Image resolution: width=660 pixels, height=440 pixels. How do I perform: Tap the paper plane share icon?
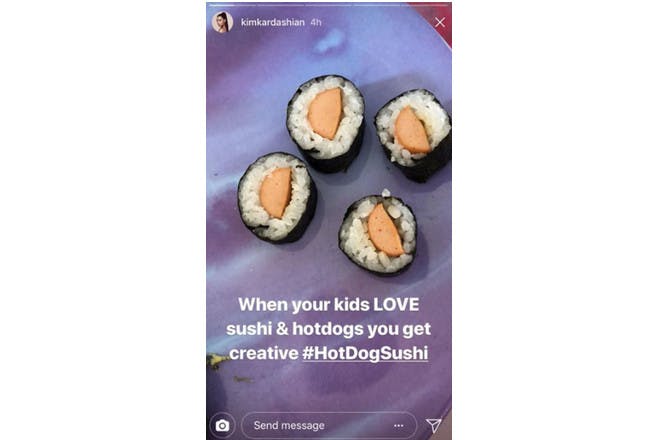point(434,425)
